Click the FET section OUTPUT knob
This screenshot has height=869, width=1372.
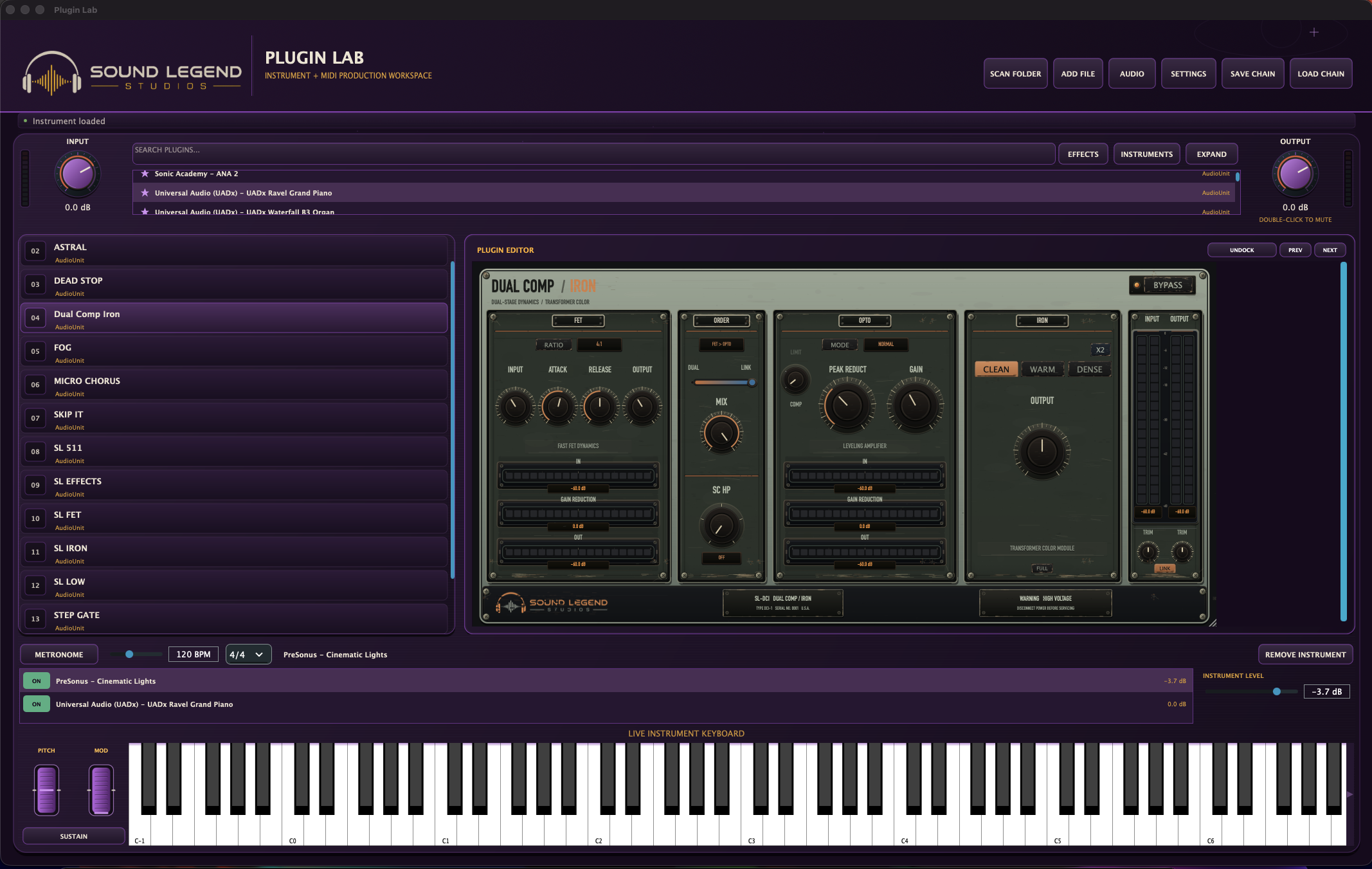click(x=642, y=406)
